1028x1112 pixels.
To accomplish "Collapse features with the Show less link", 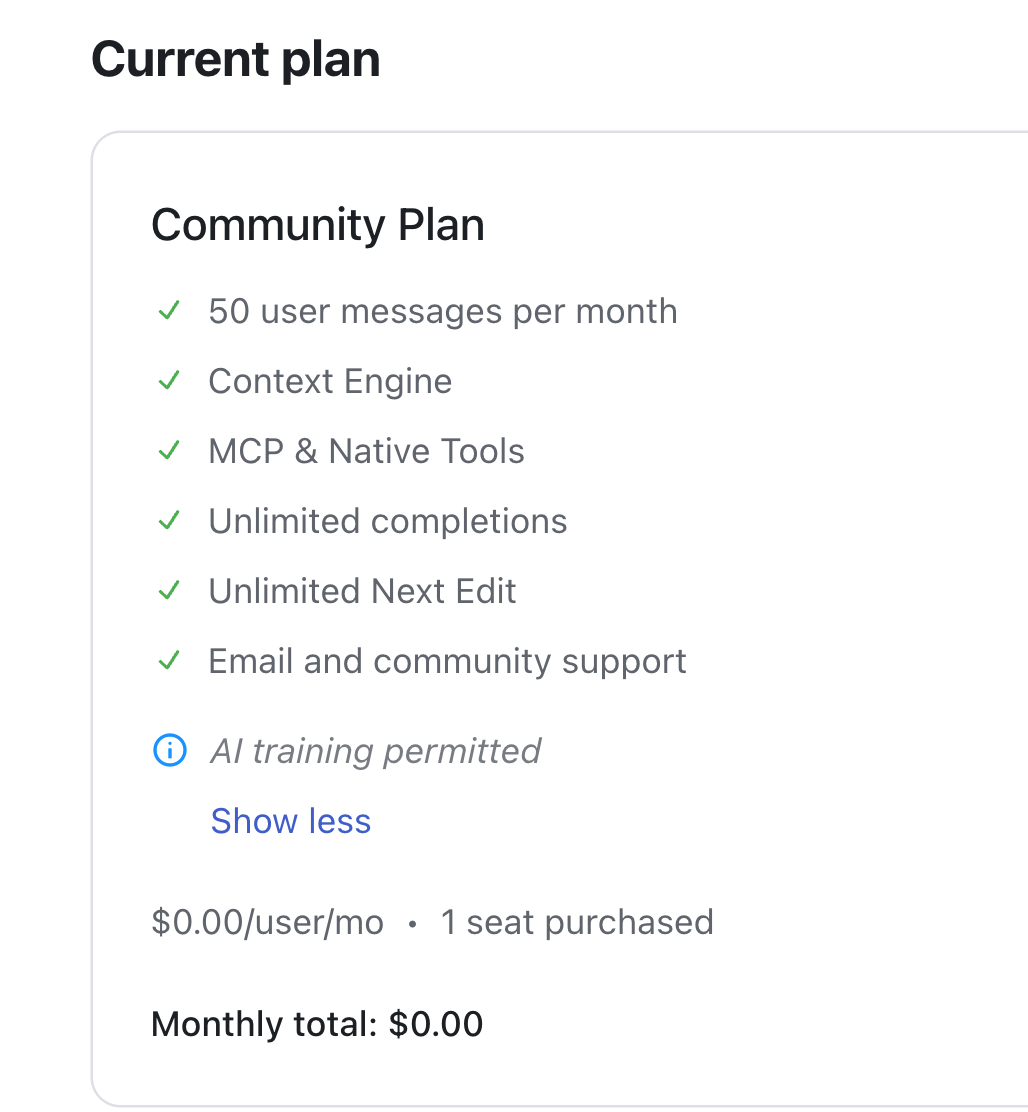I will pos(291,821).
